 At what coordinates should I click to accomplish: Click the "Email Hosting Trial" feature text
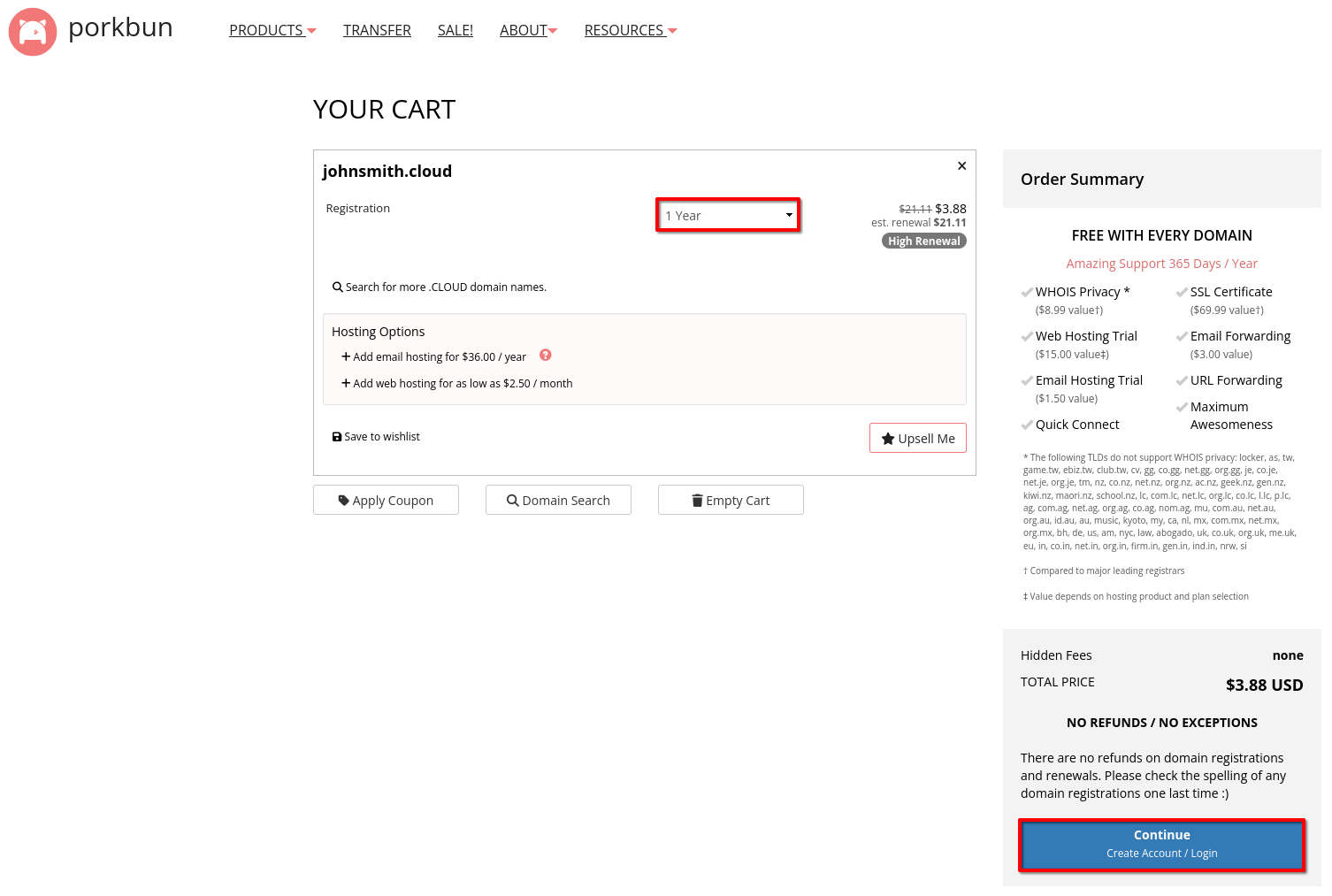tap(1089, 380)
